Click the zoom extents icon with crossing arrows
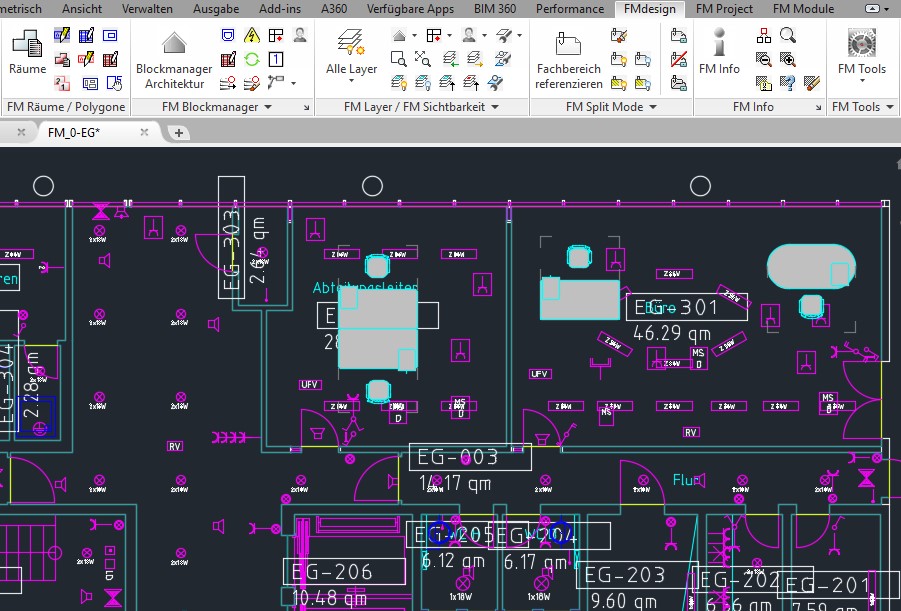Viewport: 901px width, 611px height. click(x=422, y=59)
